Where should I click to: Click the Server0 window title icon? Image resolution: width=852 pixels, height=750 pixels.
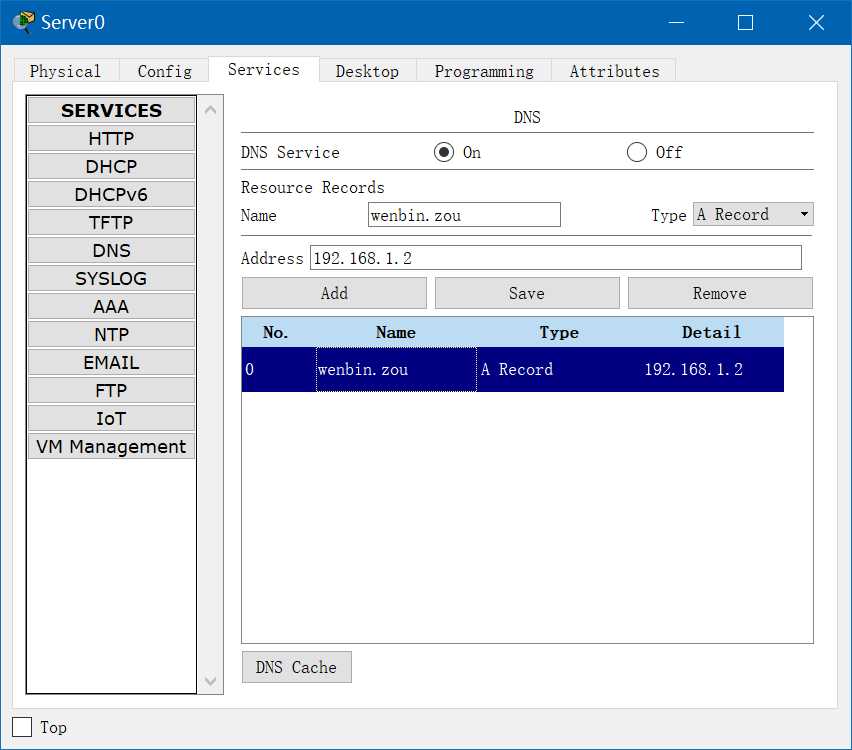pos(24,22)
